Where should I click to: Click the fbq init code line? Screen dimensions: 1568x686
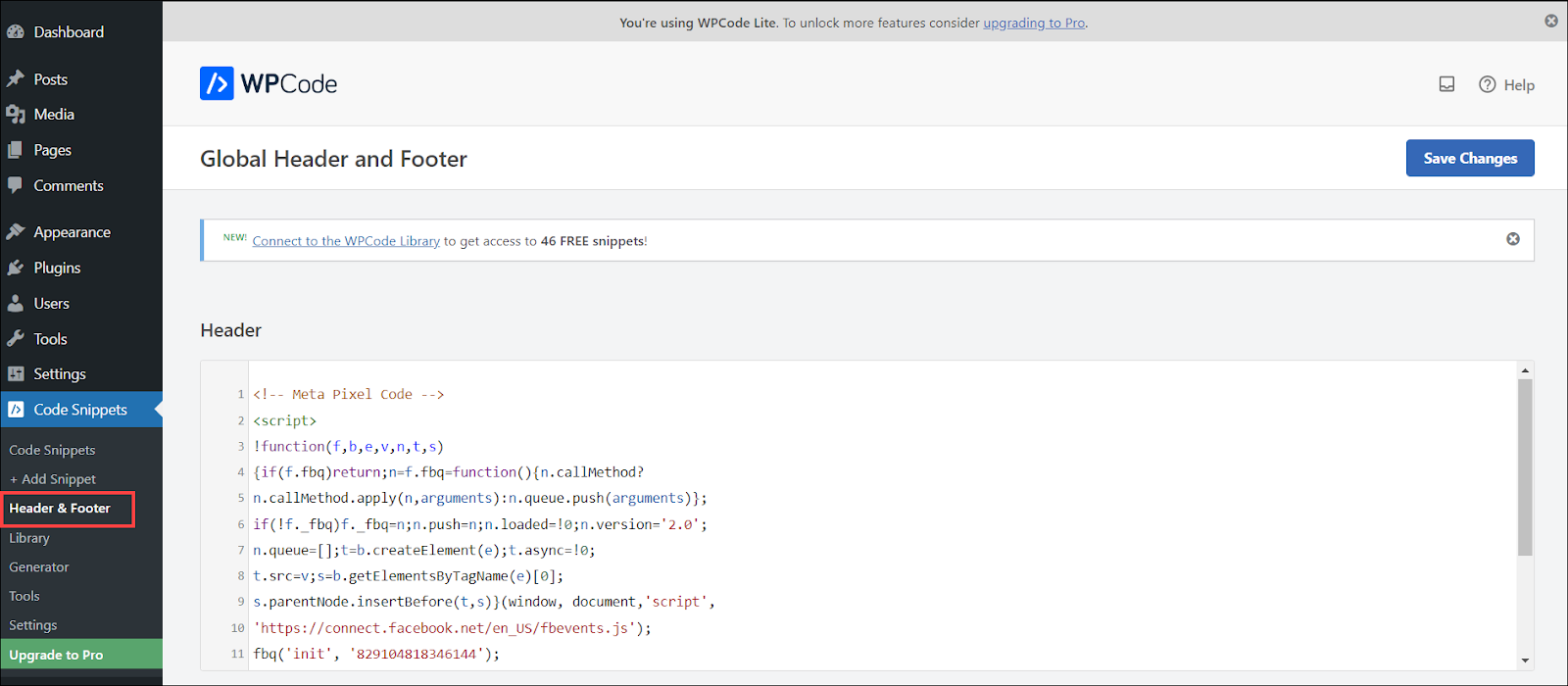(x=376, y=654)
